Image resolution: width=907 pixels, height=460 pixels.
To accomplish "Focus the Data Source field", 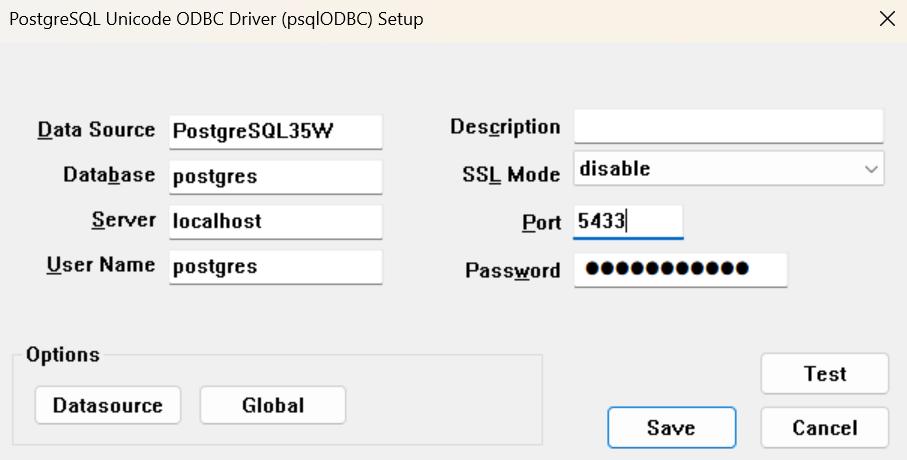I will 276,131.
